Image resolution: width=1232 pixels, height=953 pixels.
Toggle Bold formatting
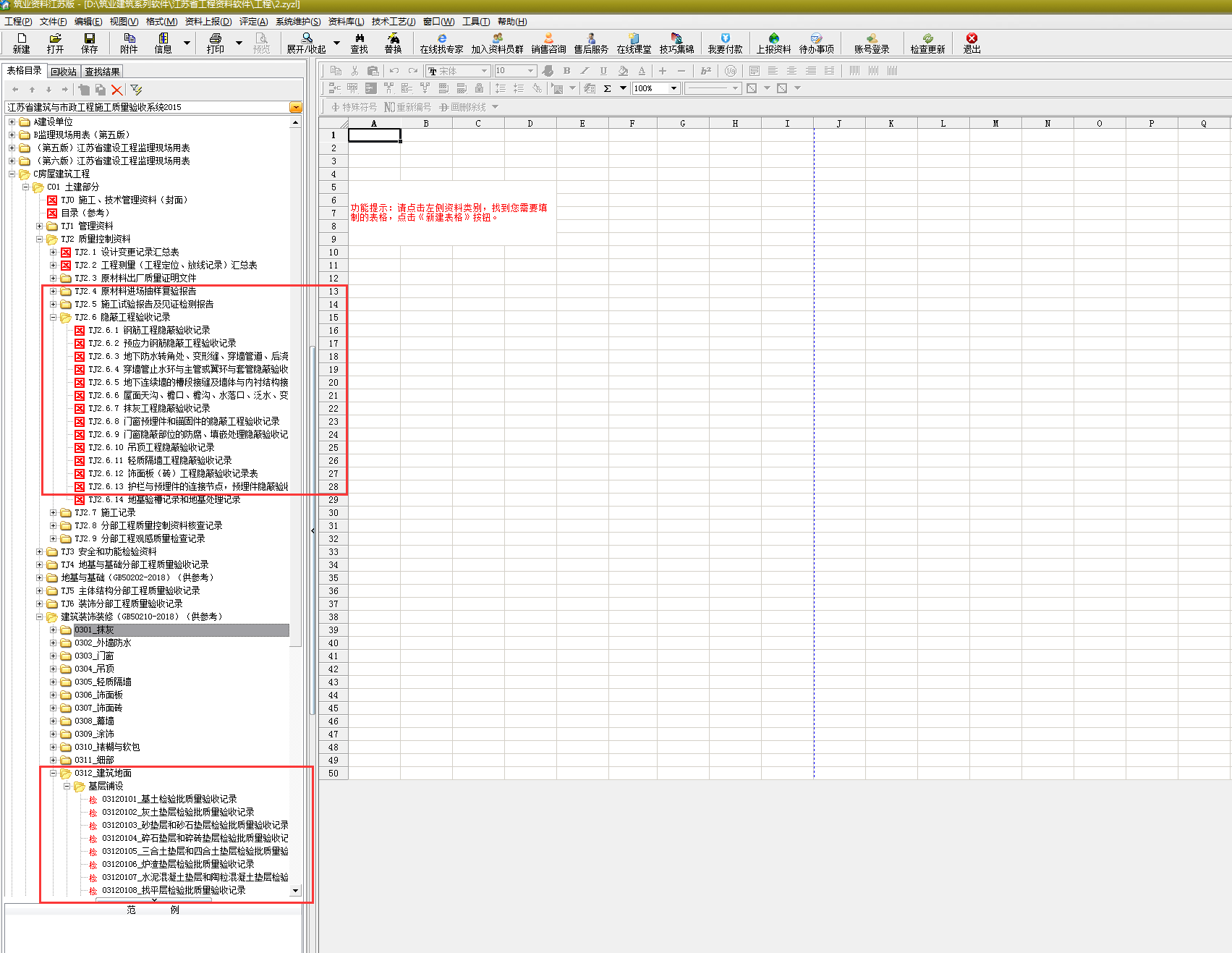coord(566,71)
